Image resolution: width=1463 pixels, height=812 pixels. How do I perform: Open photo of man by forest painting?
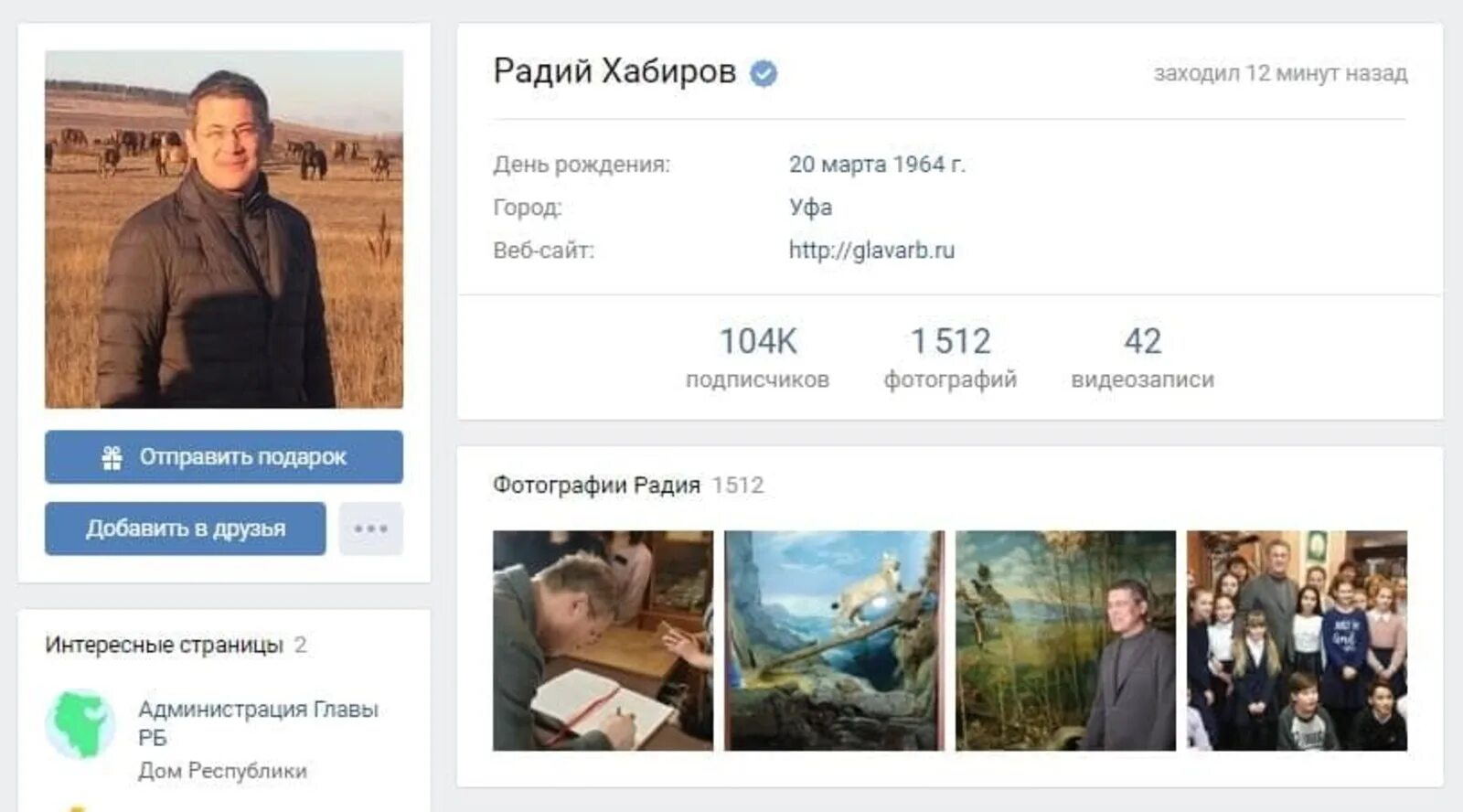click(x=1066, y=641)
